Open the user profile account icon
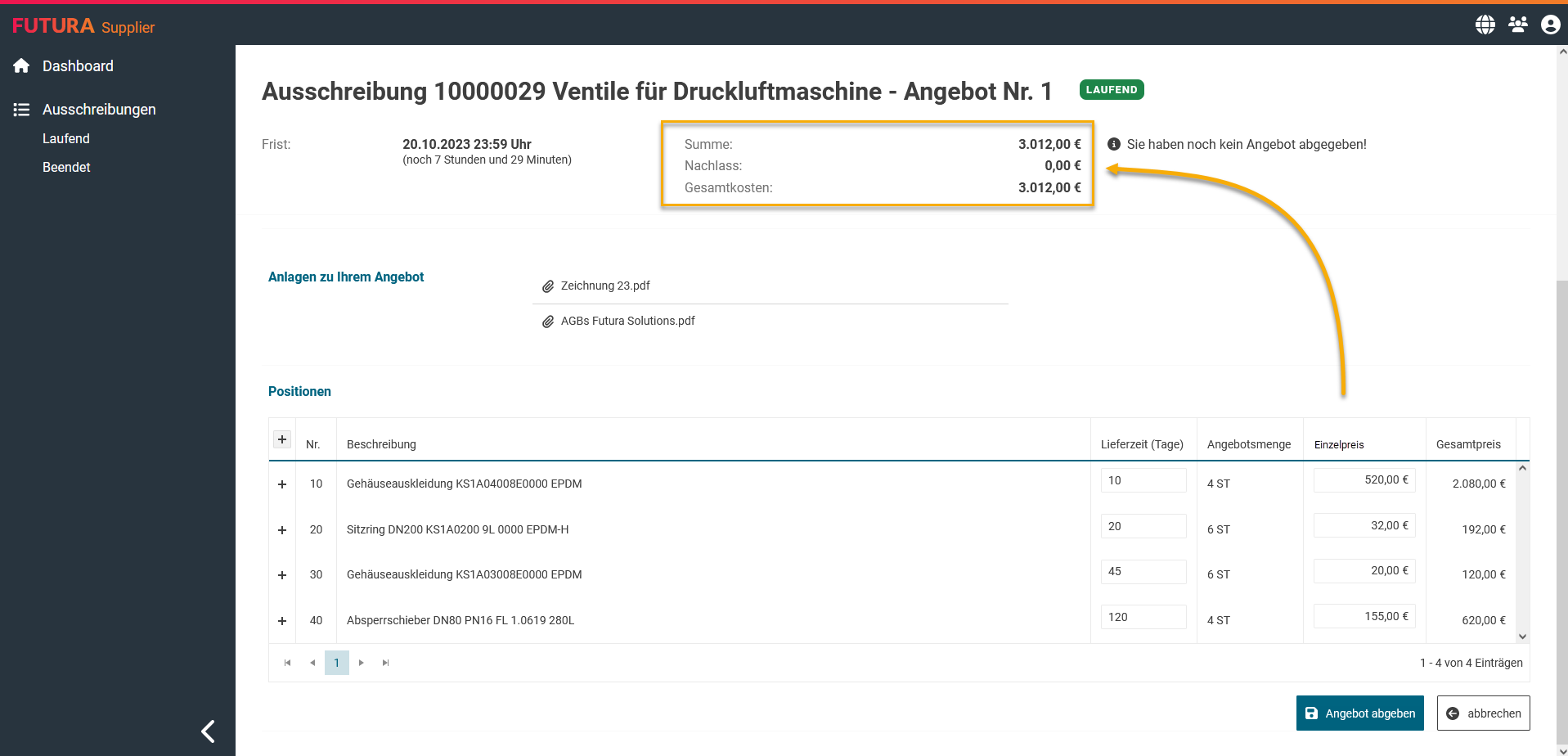This screenshot has height=756, width=1568. click(1550, 25)
